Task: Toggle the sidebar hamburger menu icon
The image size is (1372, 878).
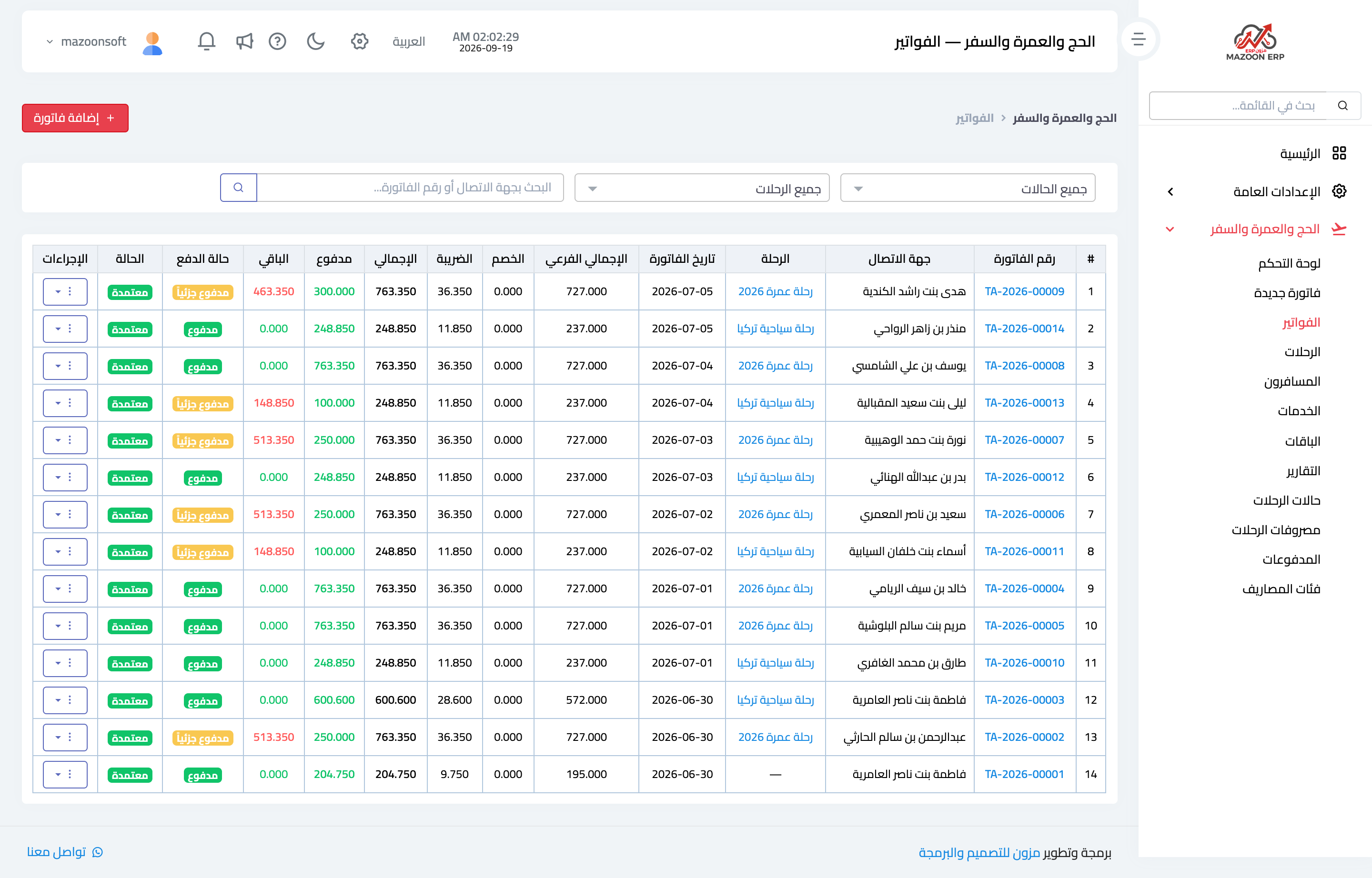Action: 1139,40
